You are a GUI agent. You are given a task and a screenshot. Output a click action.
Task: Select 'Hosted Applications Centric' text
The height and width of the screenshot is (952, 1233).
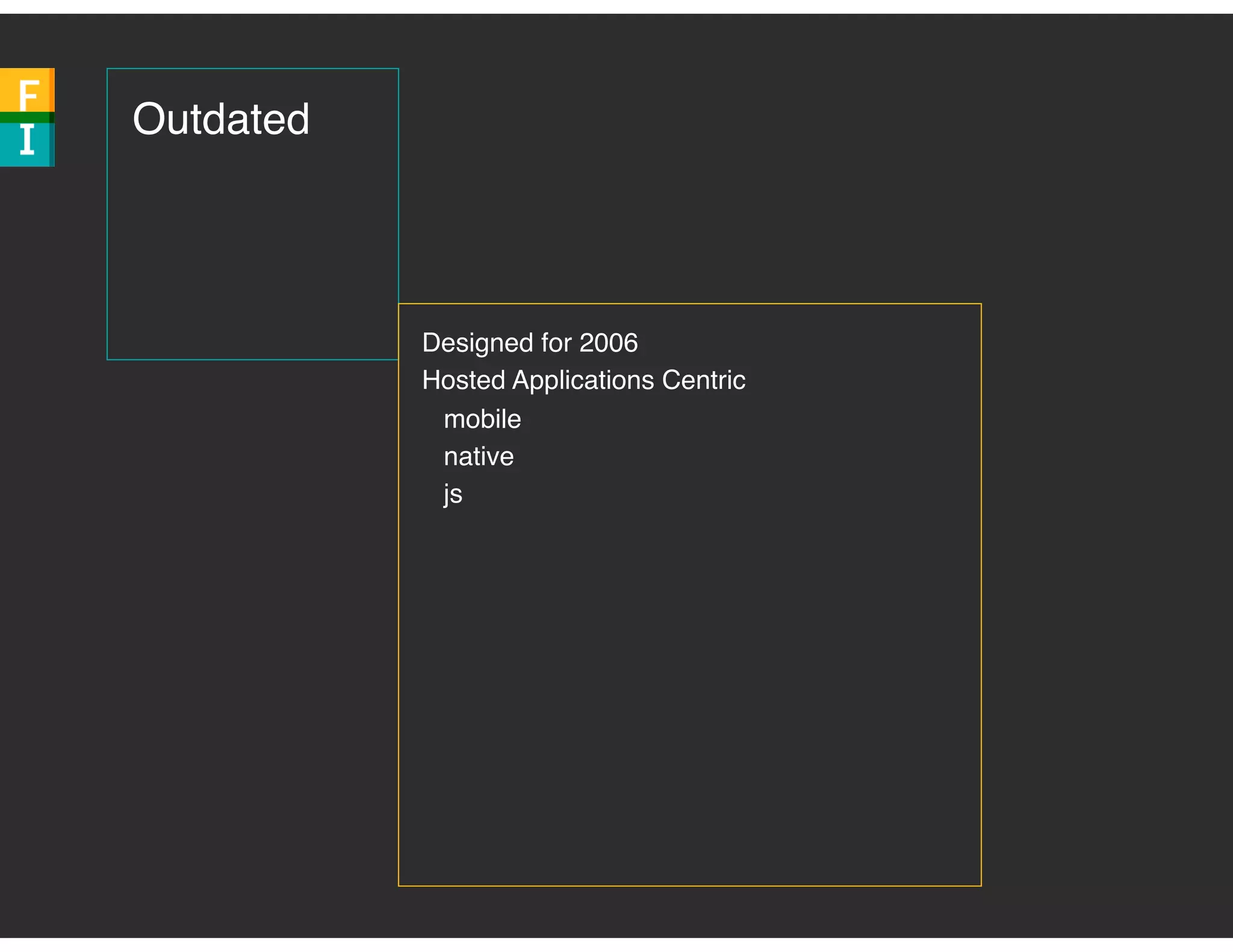583,380
